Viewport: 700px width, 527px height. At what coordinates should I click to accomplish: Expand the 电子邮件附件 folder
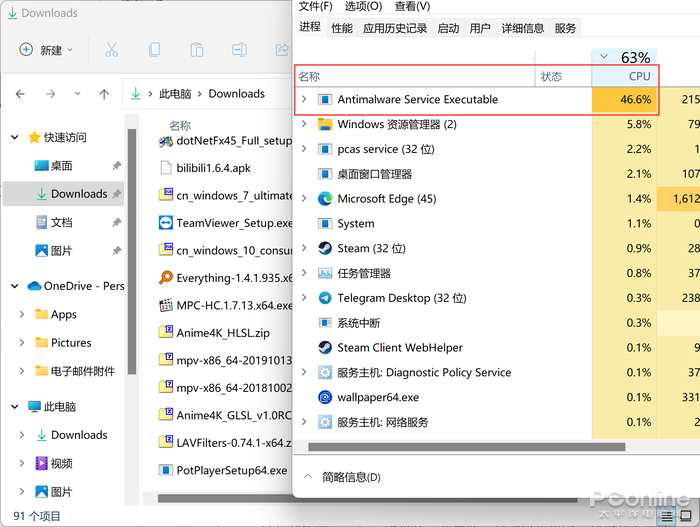pos(22,371)
